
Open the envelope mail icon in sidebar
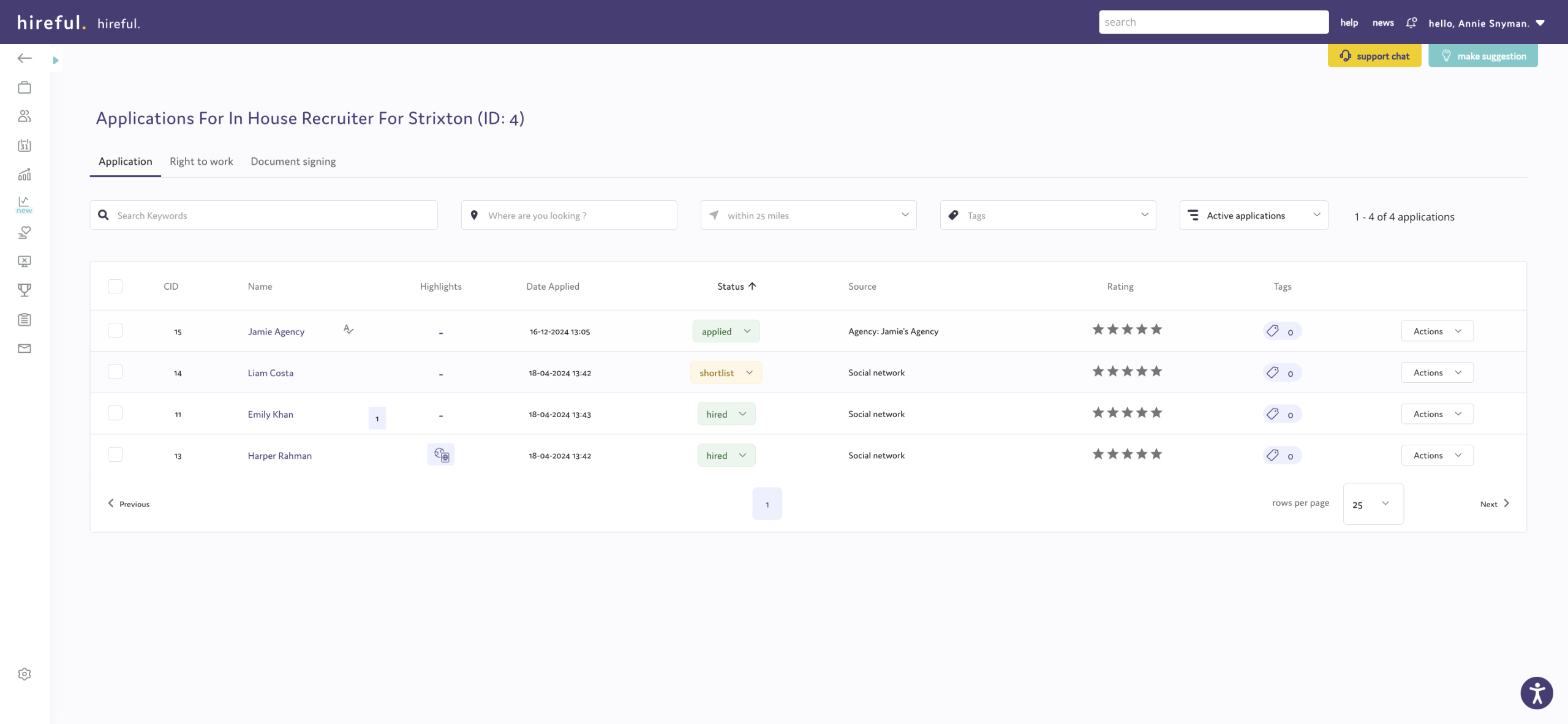pos(24,348)
